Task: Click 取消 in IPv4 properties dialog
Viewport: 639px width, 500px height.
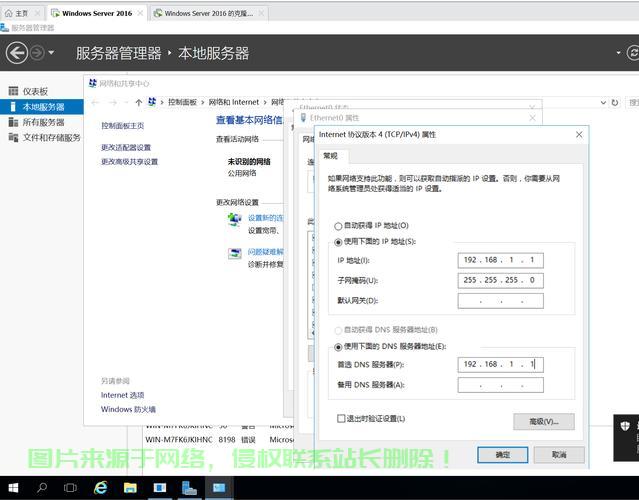Action: click(559, 455)
